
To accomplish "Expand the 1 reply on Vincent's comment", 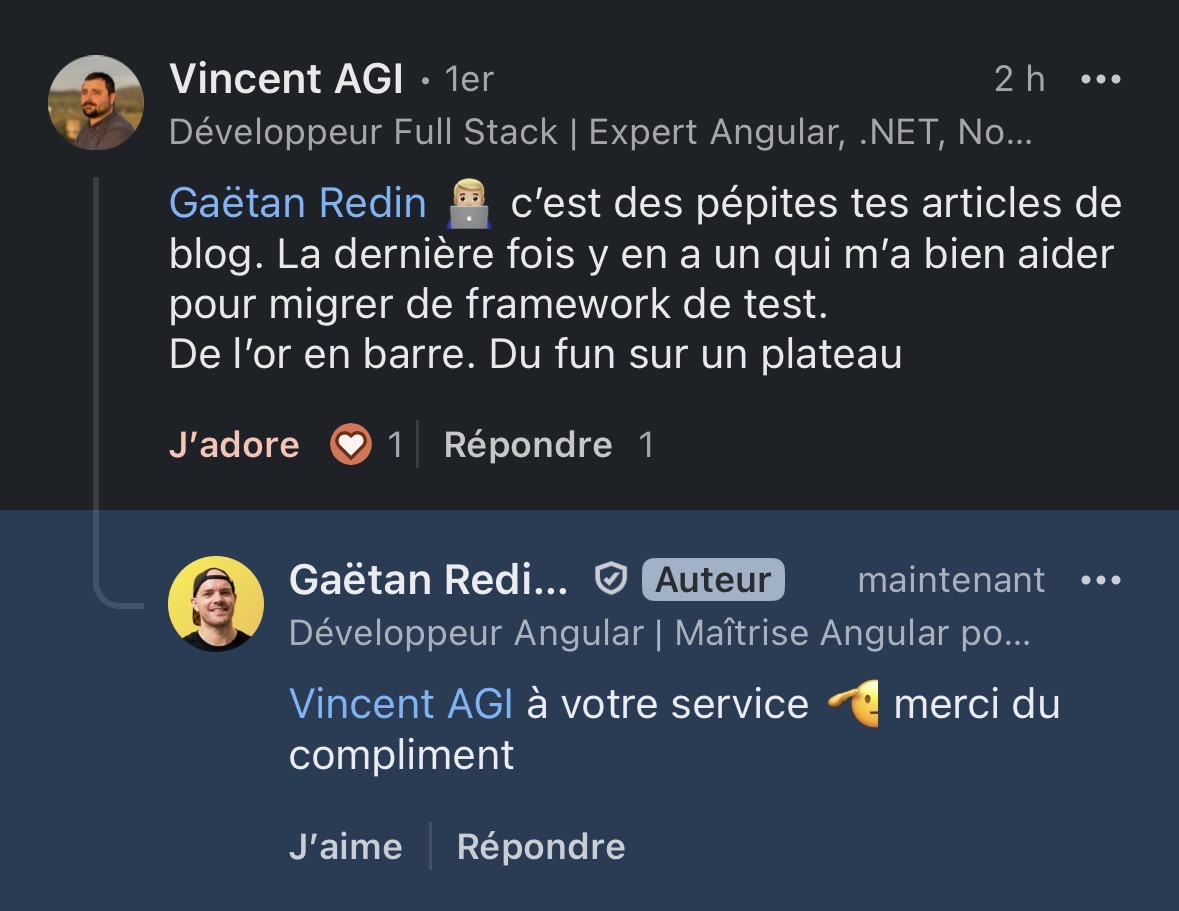I will pos(648,444).
